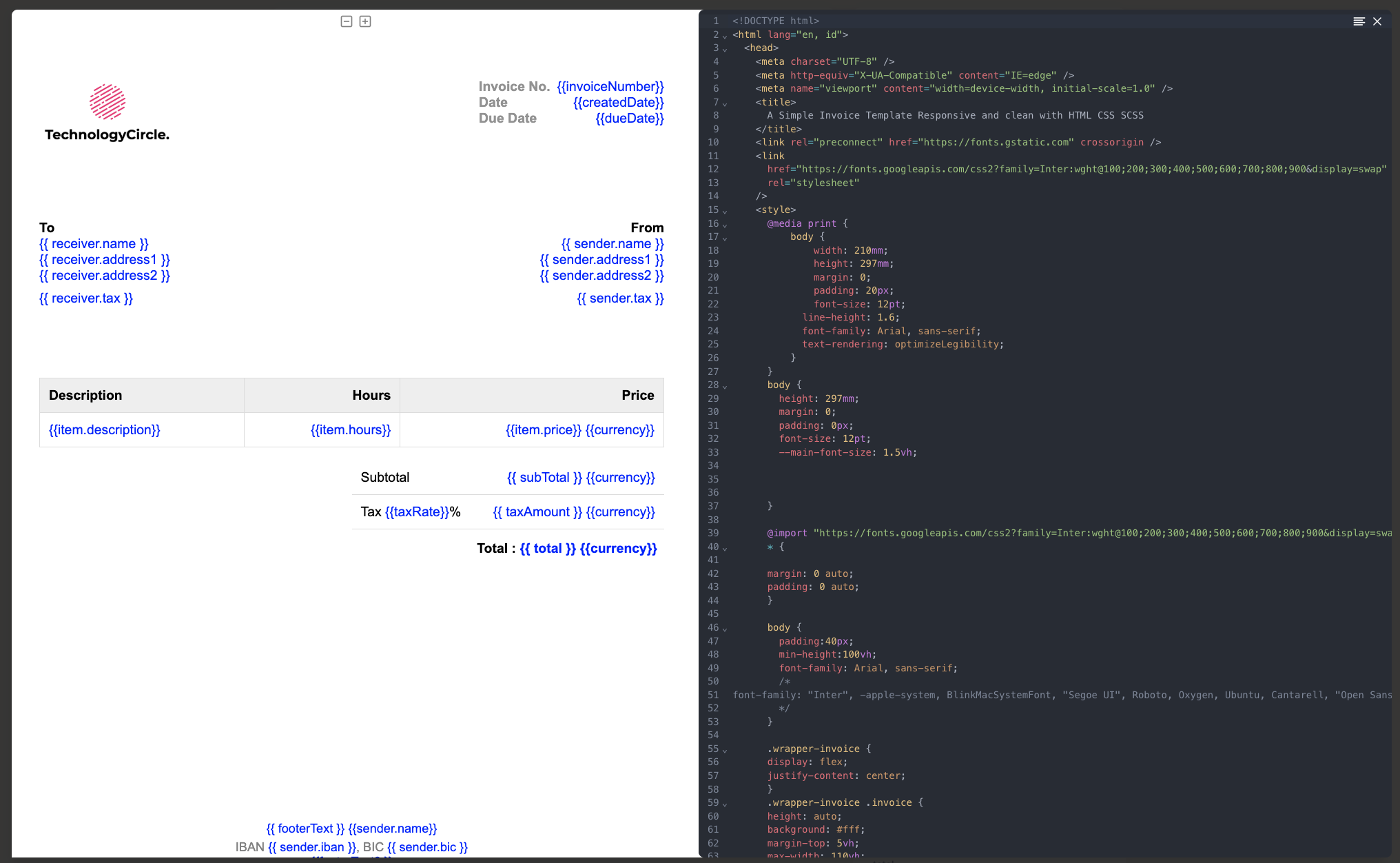Close the code editor panel
This screenshot has width=1400, height=863.
1377,21
